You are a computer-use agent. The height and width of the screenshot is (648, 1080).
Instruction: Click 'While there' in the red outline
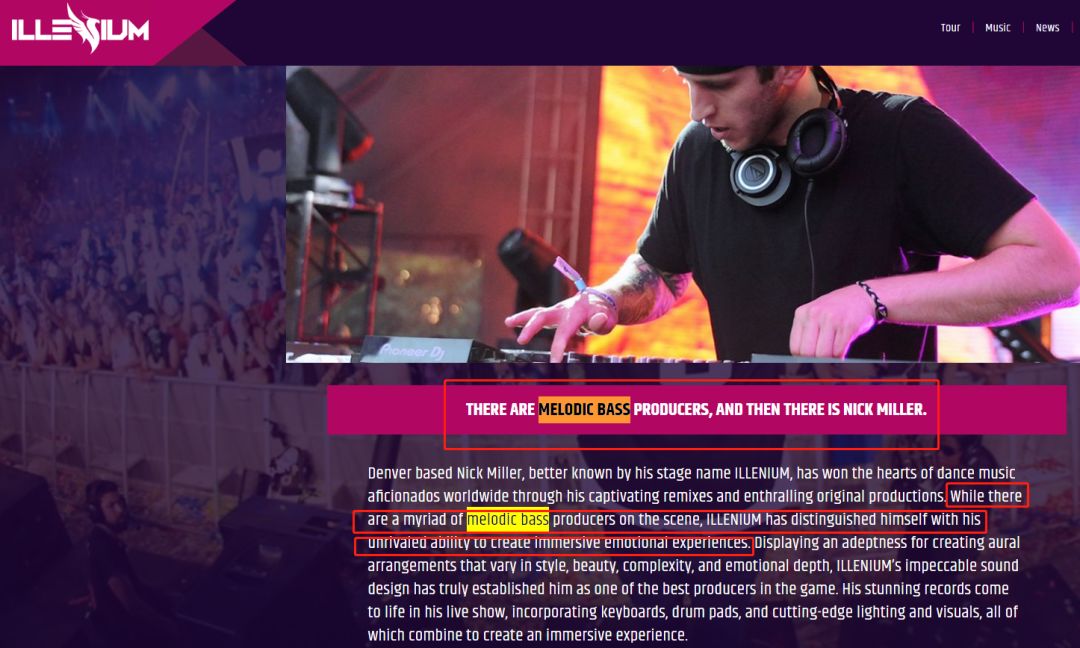click(x=986, y=496)
